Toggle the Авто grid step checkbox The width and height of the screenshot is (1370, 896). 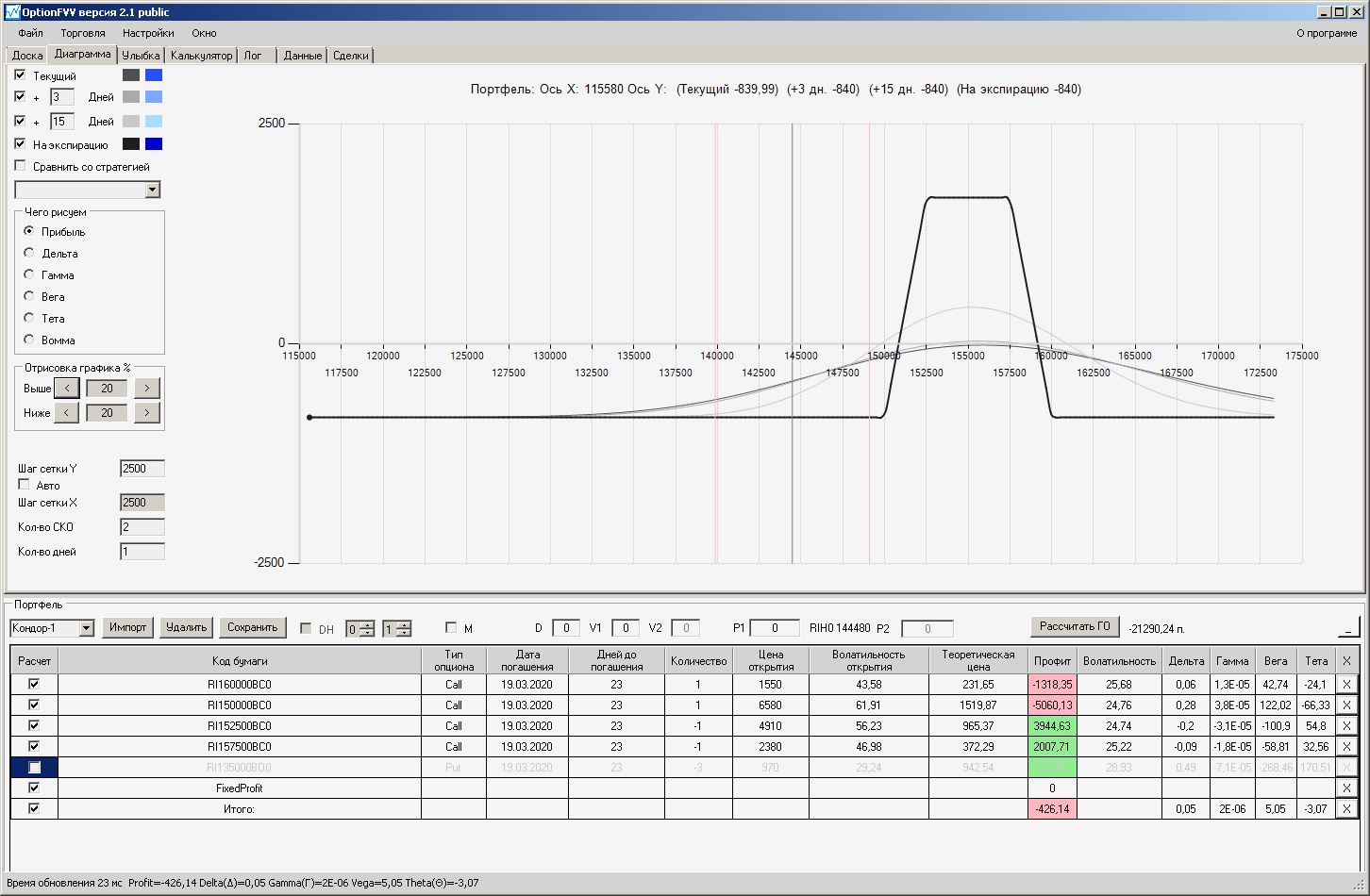[x=25, y=485]
